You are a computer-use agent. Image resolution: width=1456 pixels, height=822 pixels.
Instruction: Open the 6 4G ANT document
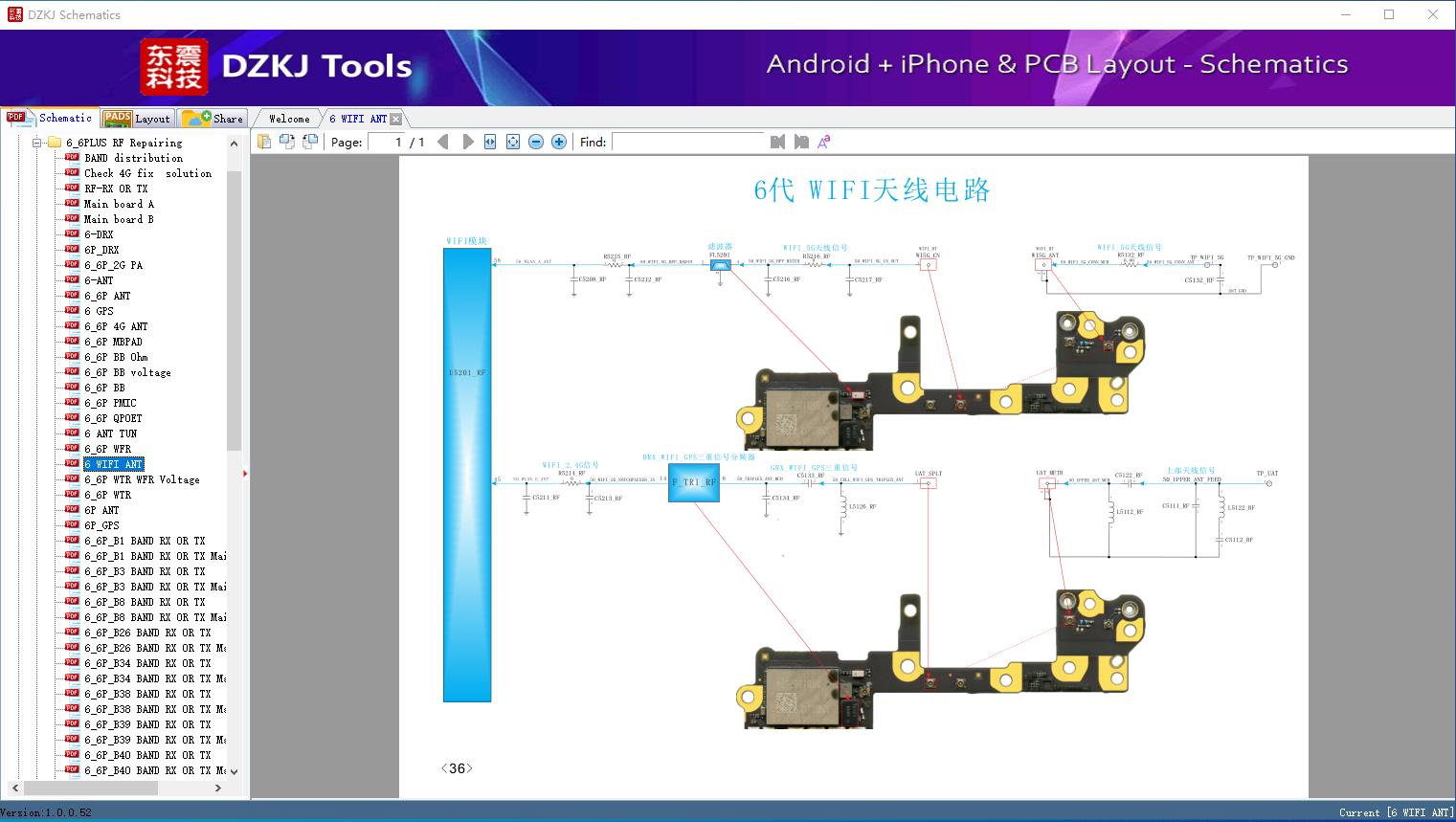(x=116, y=326)
